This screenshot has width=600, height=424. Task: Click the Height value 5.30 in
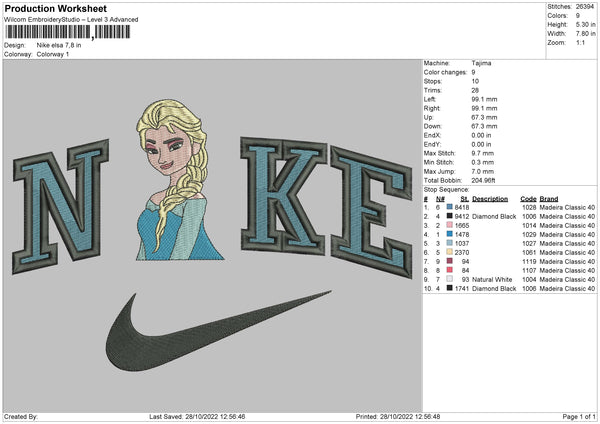point(585,24)
